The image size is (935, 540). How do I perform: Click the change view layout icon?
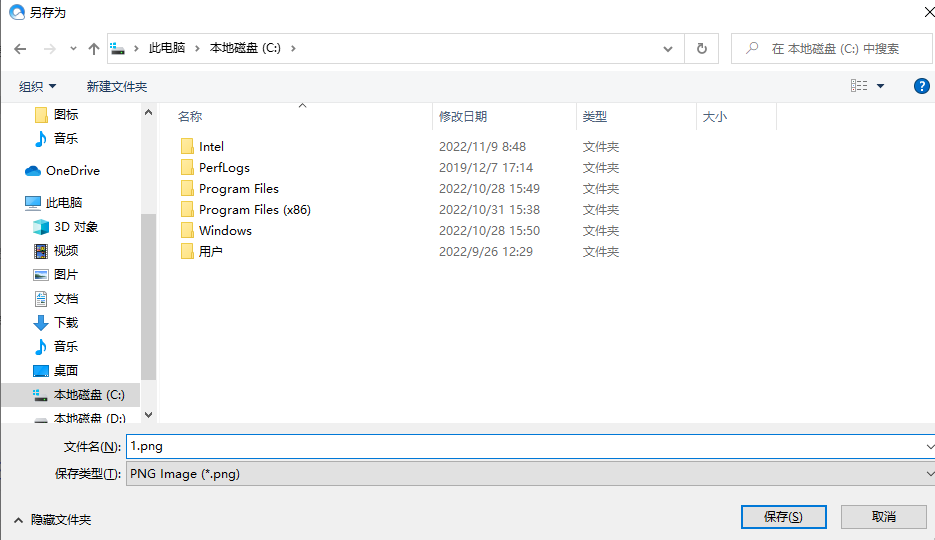[859, 86]
